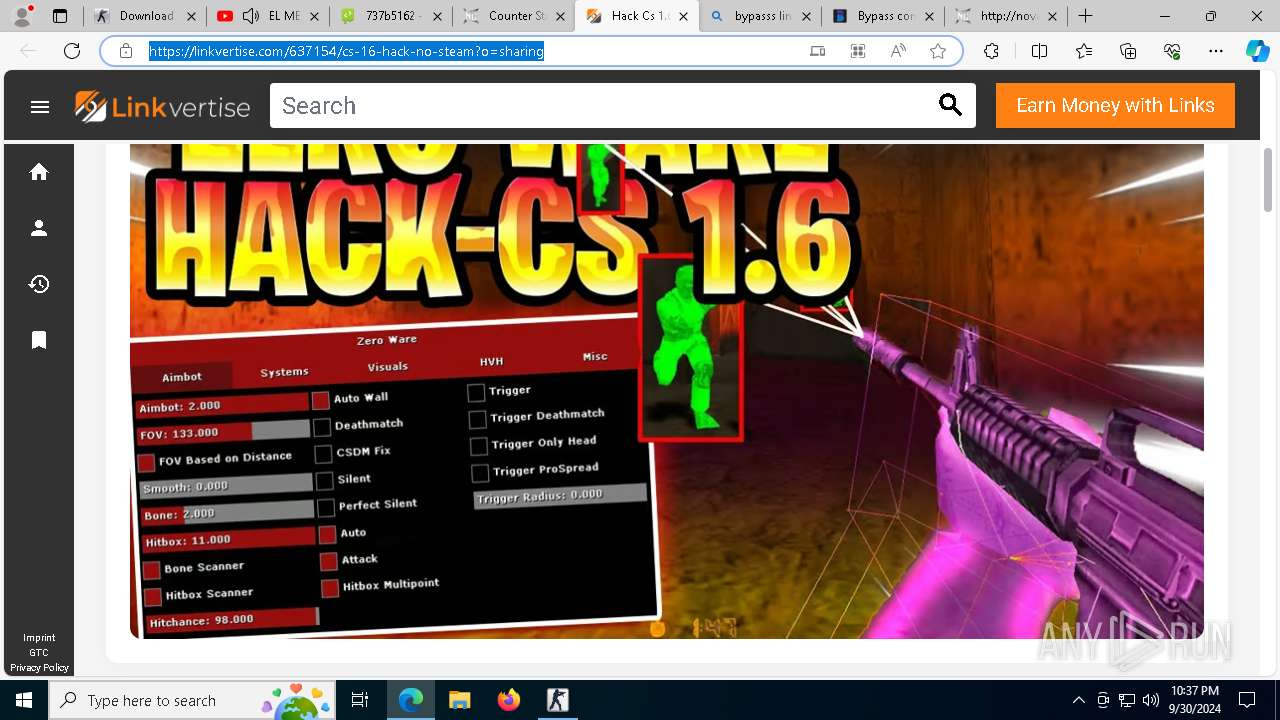Open the notification center icon

[1247, 700]
